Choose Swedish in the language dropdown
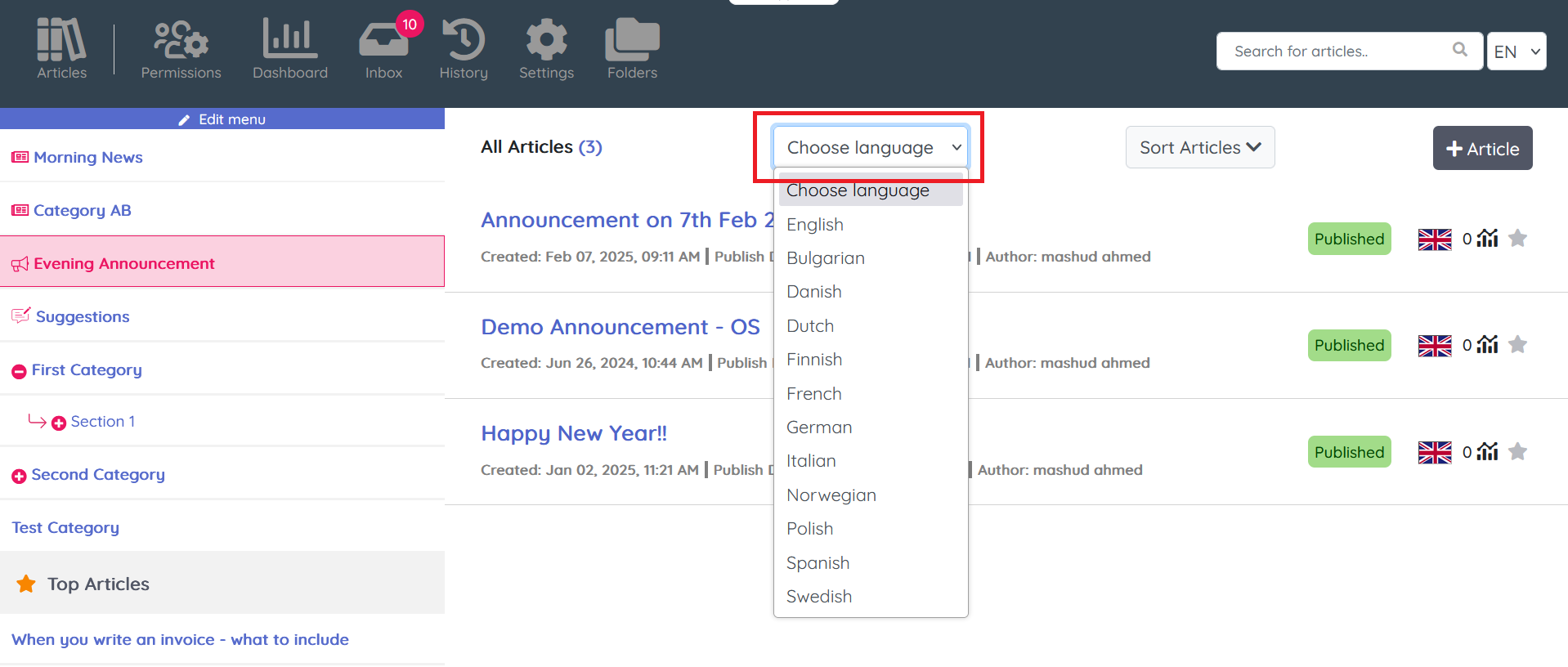This screenshot has height=667, width=1568. click(819, 597)
